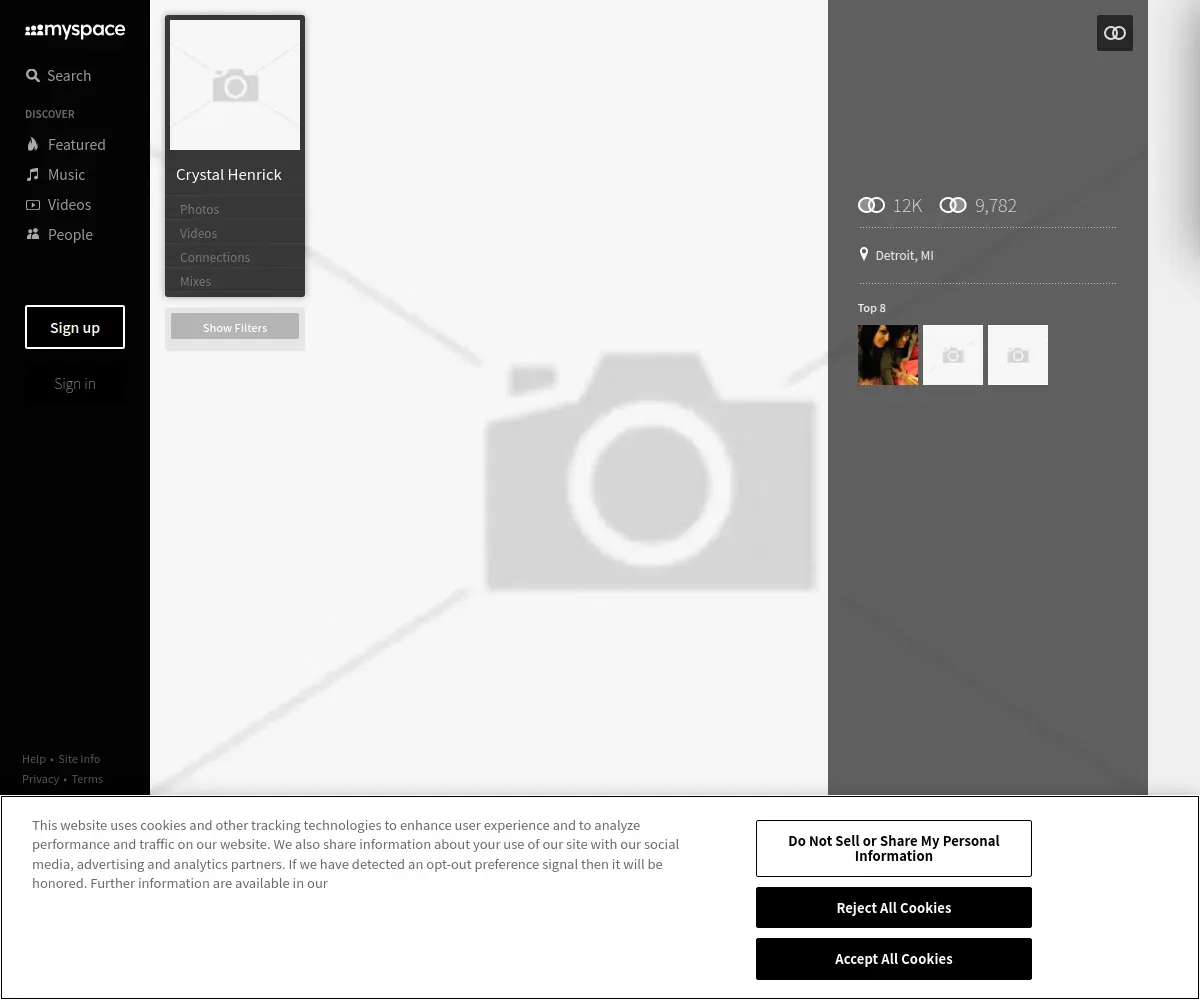The height and width of the screenshot is (1000, 1200).
Task: Open second Top 8 placeholder thumbnail
Action: [x=953, y=355]
